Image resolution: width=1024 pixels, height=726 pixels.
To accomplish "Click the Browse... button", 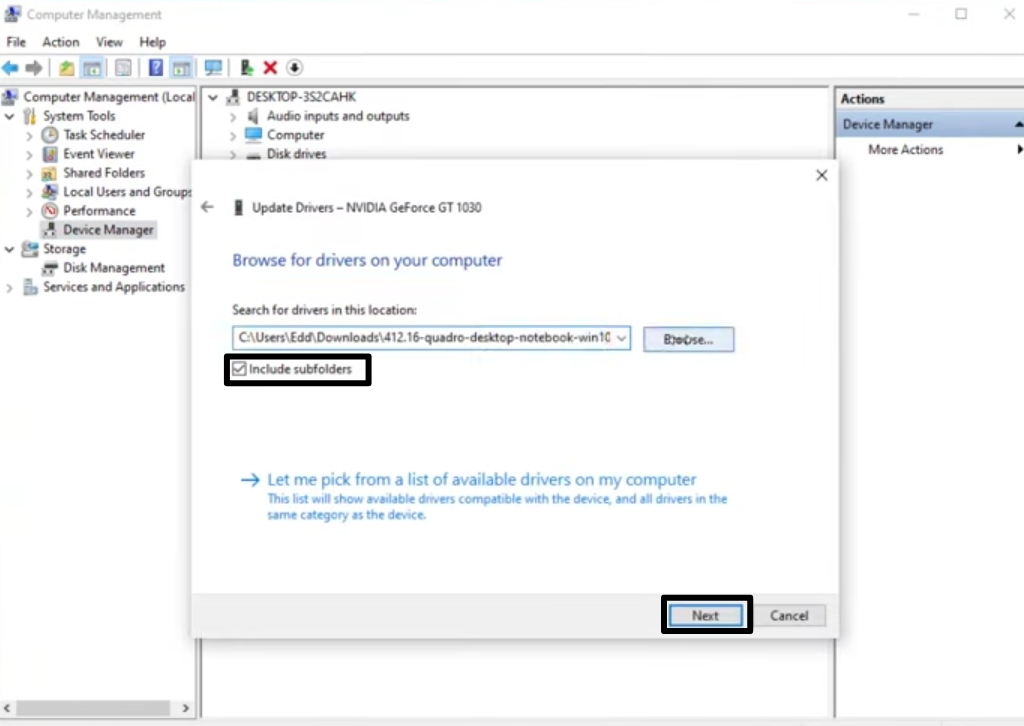I will pyautogui.click(x=688, y=339).
